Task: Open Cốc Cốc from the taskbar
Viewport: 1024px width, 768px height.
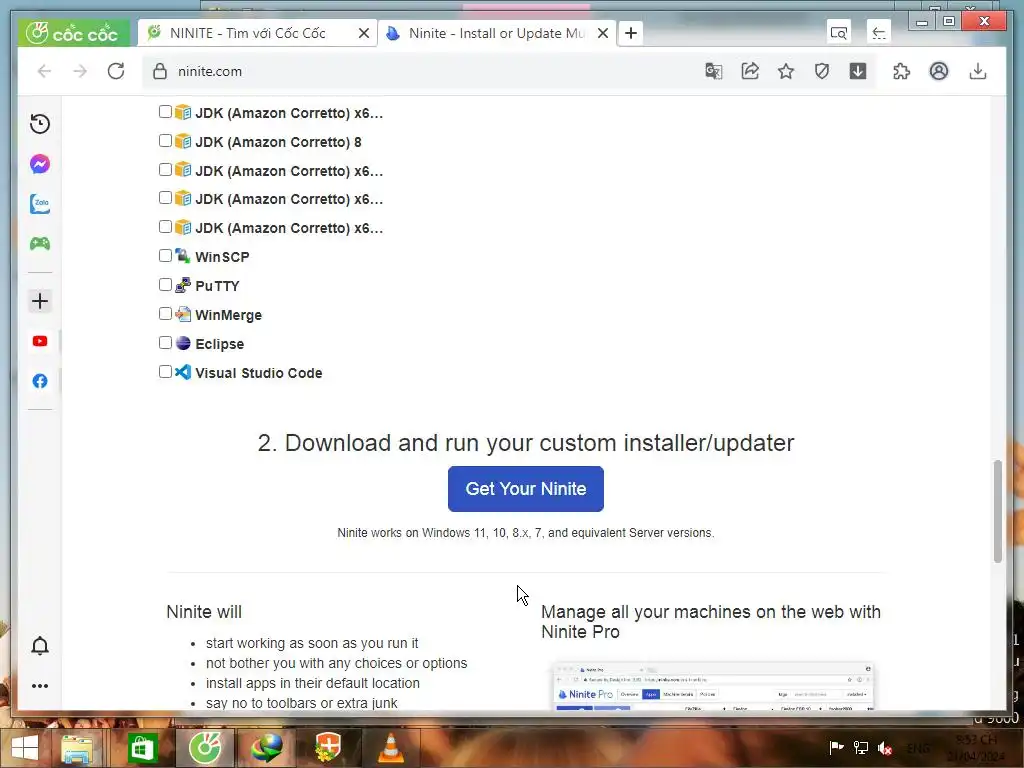Action: pos(205,748)
